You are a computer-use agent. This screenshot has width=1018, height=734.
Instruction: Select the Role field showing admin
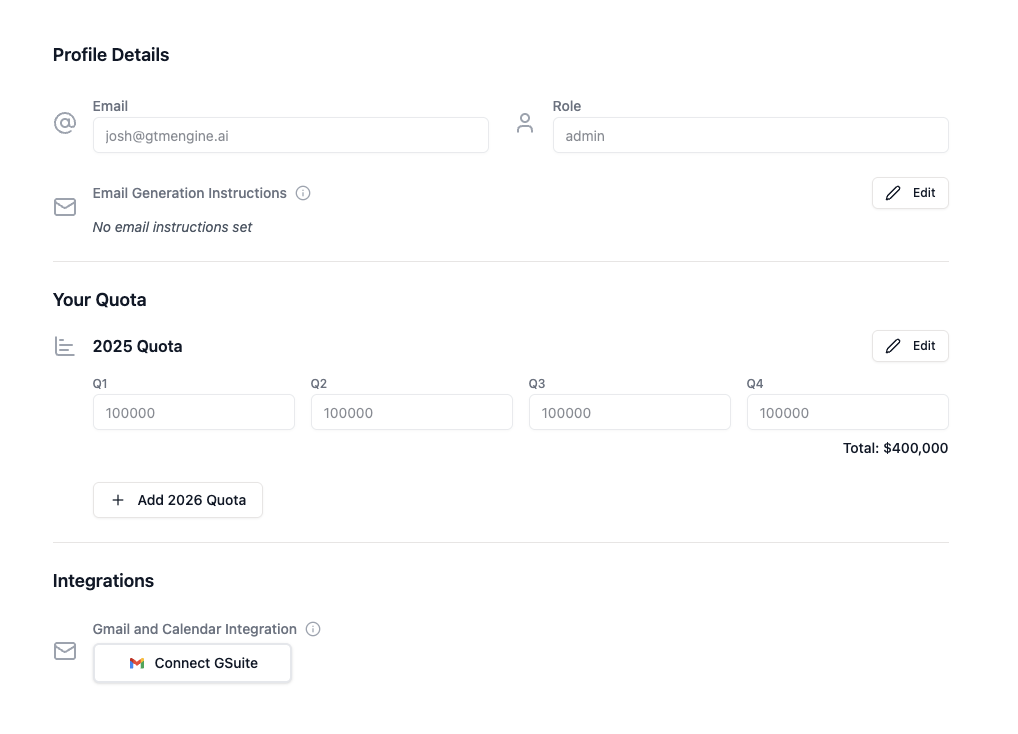pyautogui.click(x=751, y=135)
